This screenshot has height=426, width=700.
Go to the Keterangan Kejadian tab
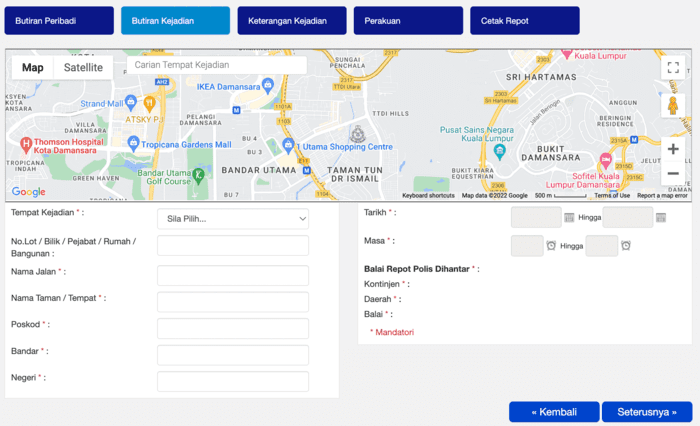292,20
